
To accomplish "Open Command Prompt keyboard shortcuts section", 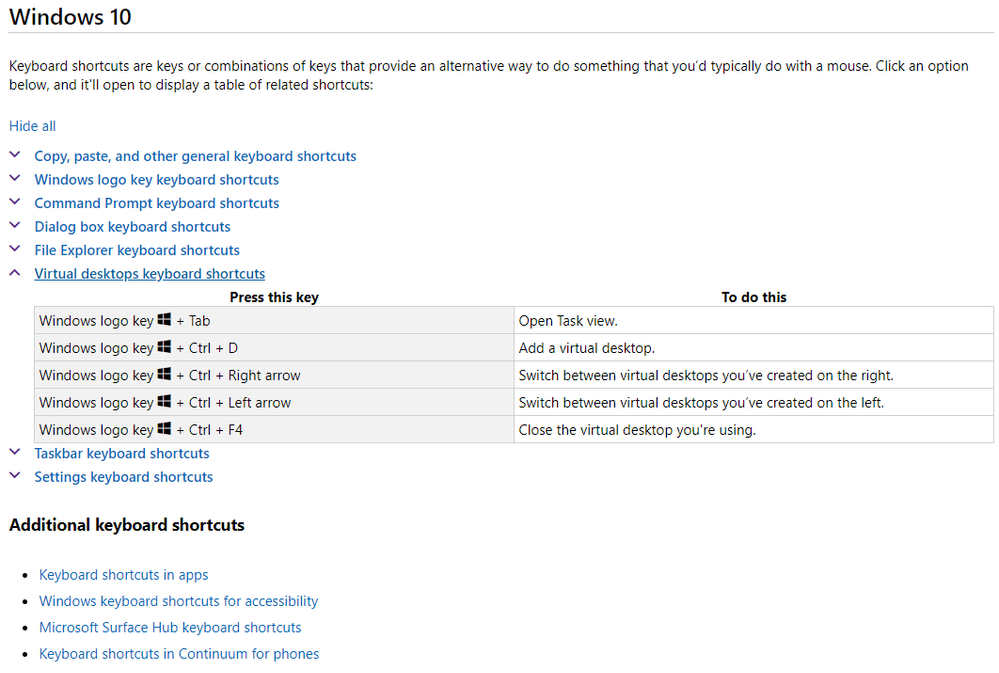I will (157, 203).
